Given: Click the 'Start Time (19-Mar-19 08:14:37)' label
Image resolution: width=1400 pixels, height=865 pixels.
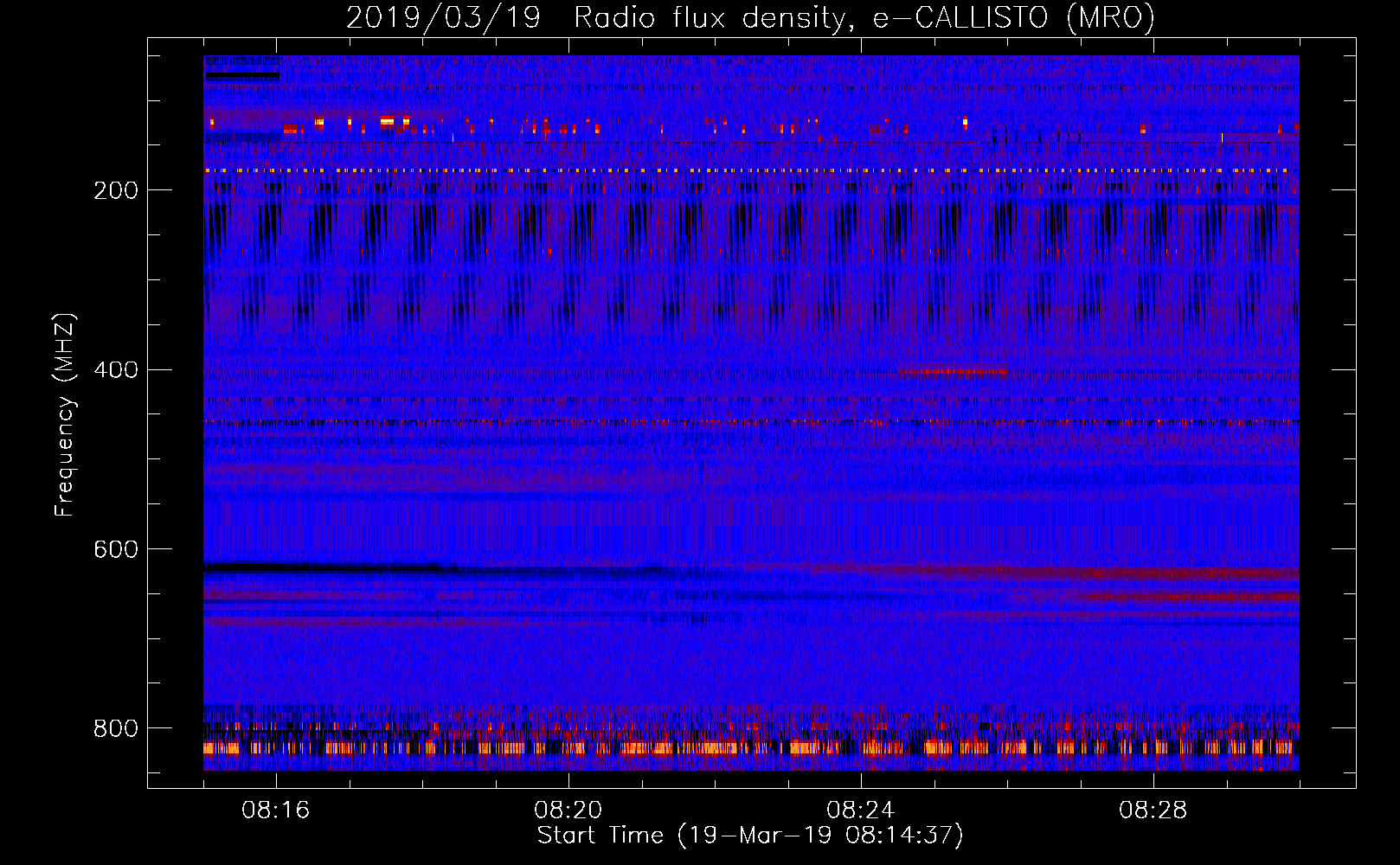Looking at the screenshot, I should click(x=750, y=835).
